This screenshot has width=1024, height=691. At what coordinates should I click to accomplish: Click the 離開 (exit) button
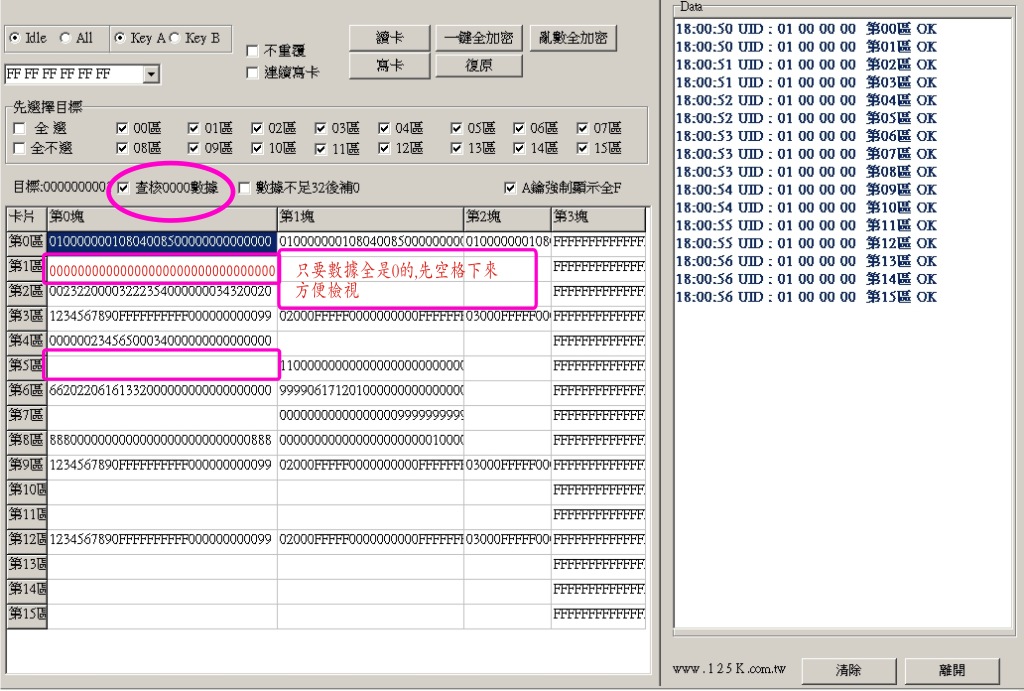pyautogui.click(x=951, y=670)
